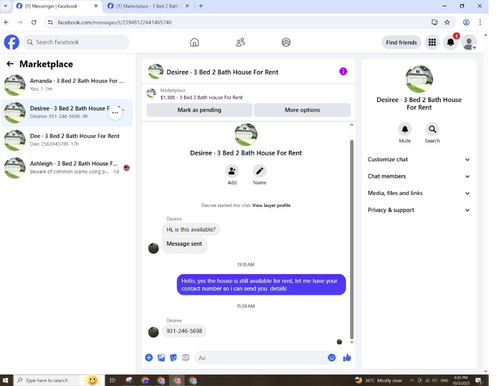This screenshot has height=386, width=500.
Task: Open the account profile avatar menu
Action: point(469,43)
